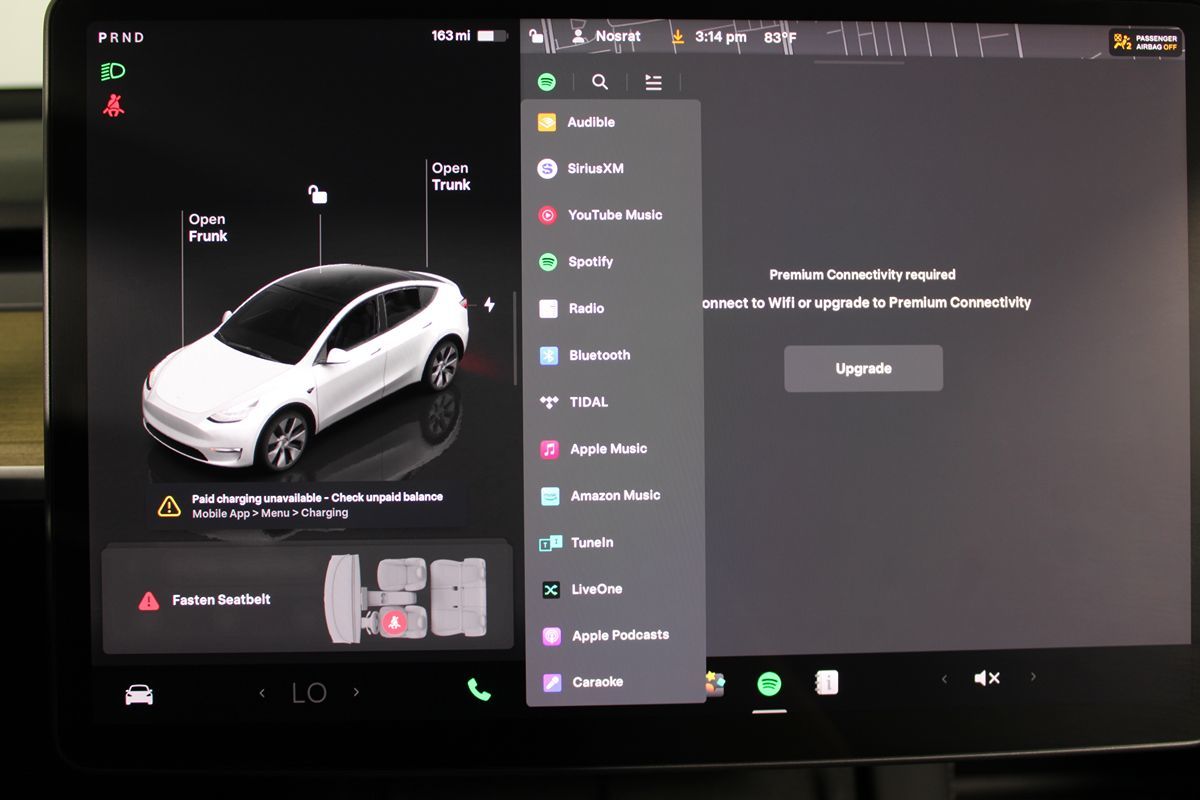Decrease temperature with the left chevron
This screenshot has height=800, width=1200.
point(263,693)
